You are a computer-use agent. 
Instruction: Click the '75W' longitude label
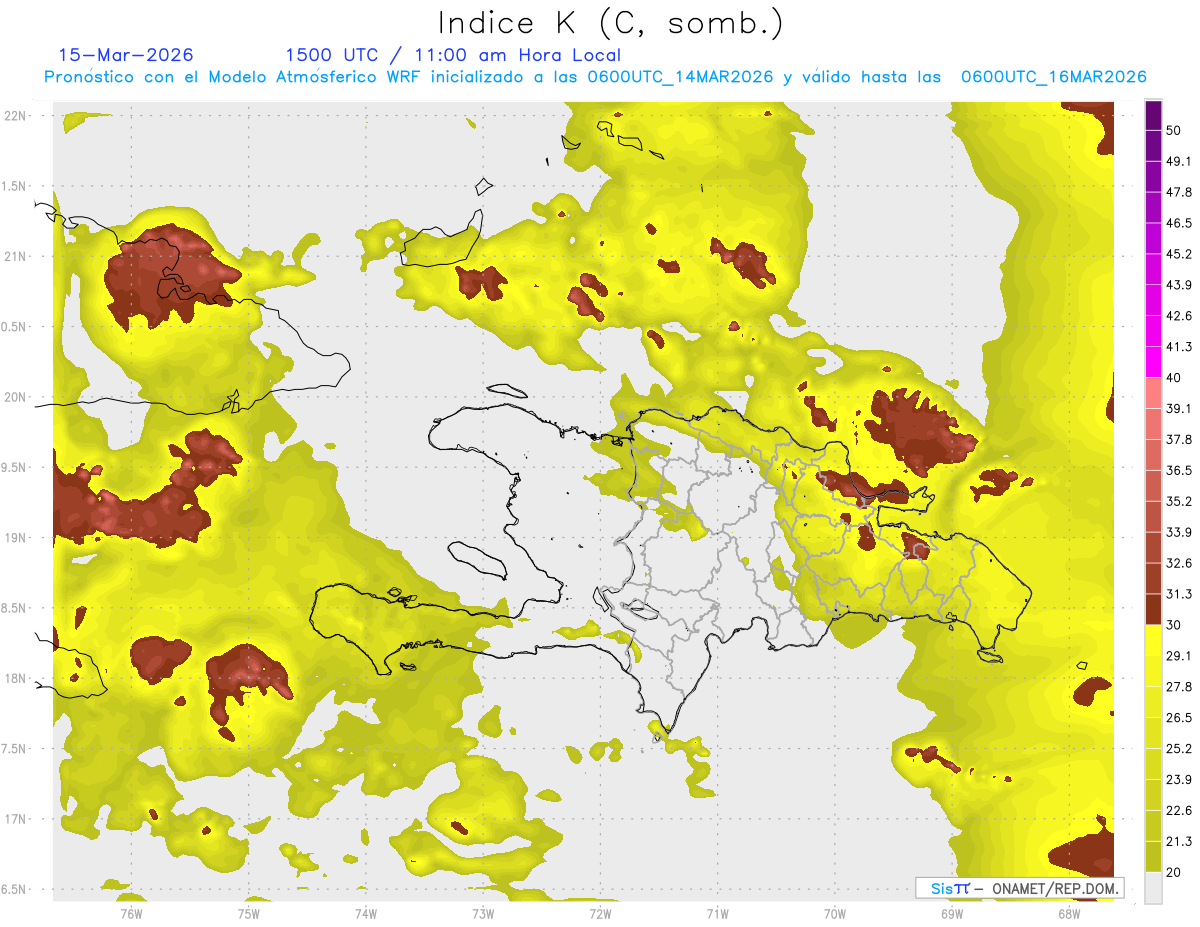(249, 914)
